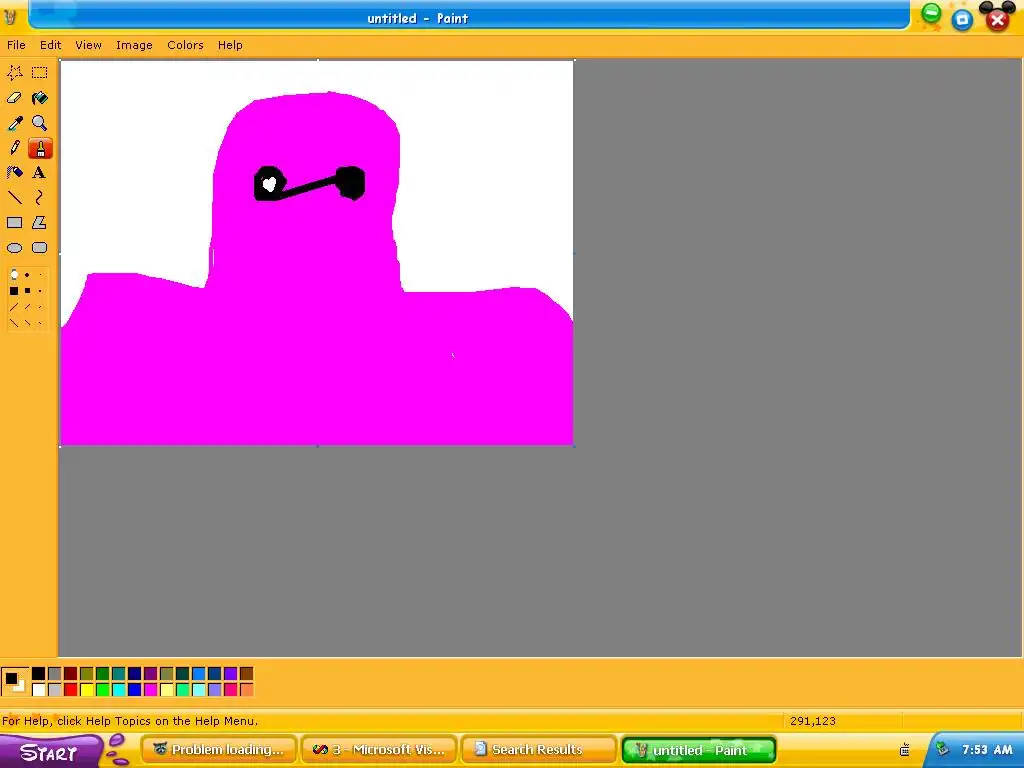Select the Free-Form Select star tool
1024x768 pixels.
click(14, 72)
